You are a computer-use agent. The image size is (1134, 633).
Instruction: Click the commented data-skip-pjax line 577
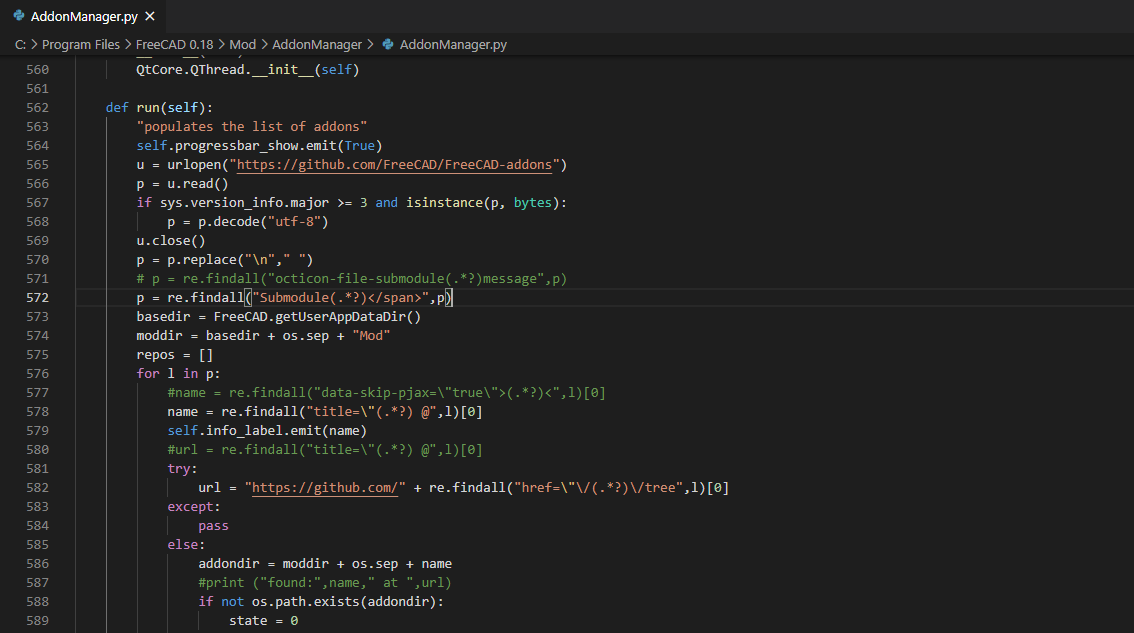386,393
